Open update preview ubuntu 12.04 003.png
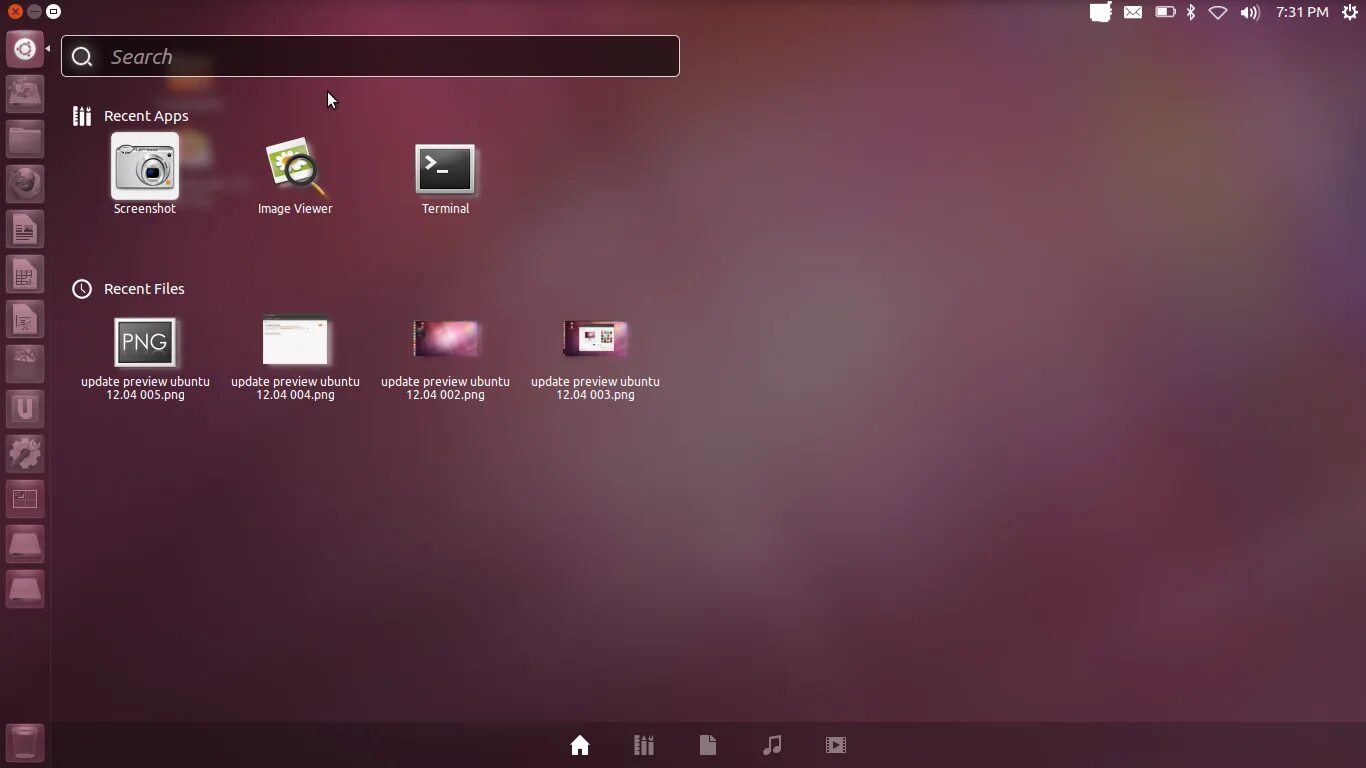Screen dimensions: 1366x768 tap(595, 358)
